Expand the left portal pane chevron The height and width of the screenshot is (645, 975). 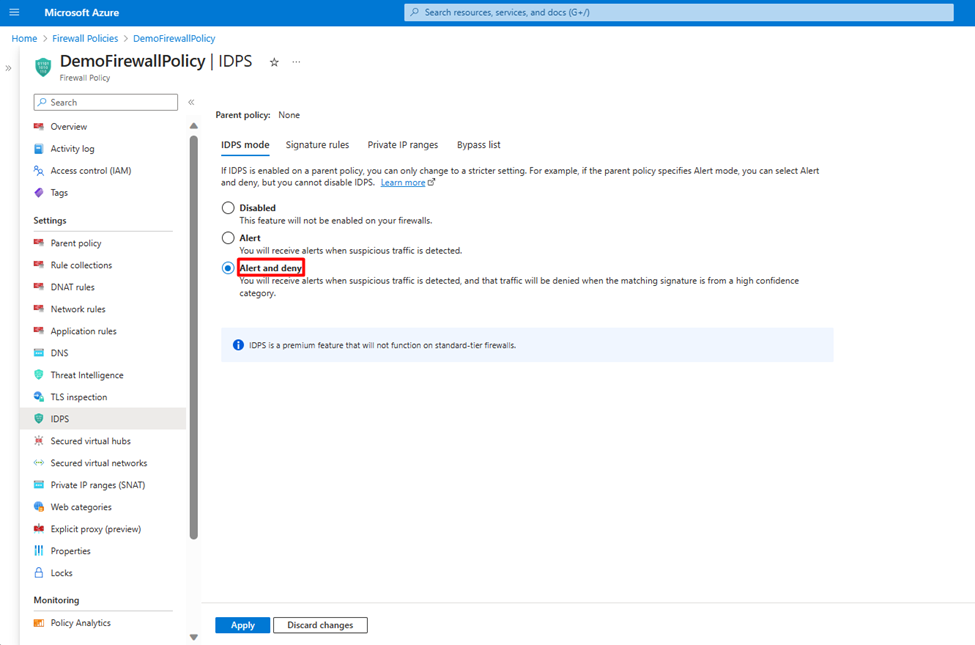click(8, 68)
